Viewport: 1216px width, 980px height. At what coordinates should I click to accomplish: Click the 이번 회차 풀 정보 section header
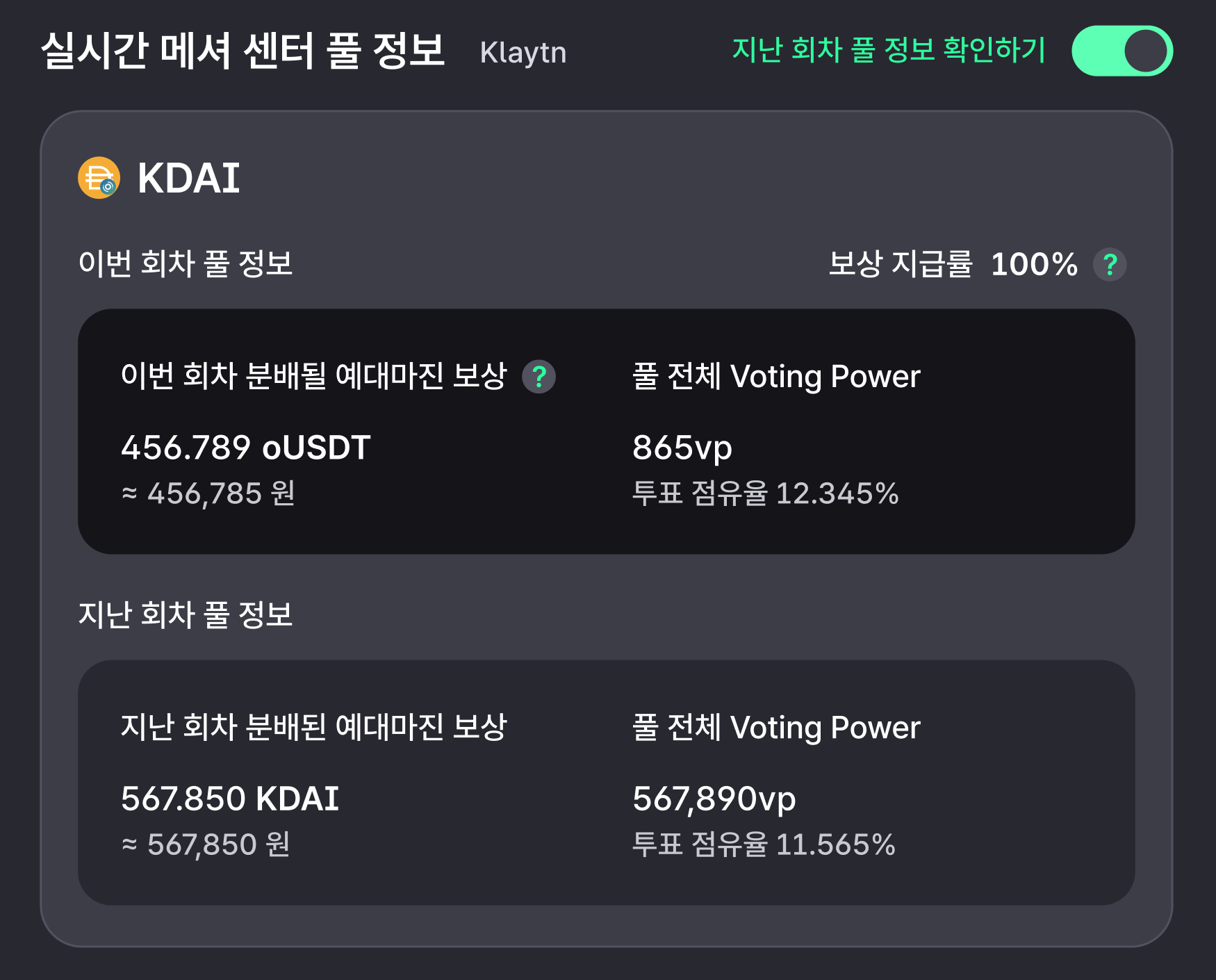point(186,264)
